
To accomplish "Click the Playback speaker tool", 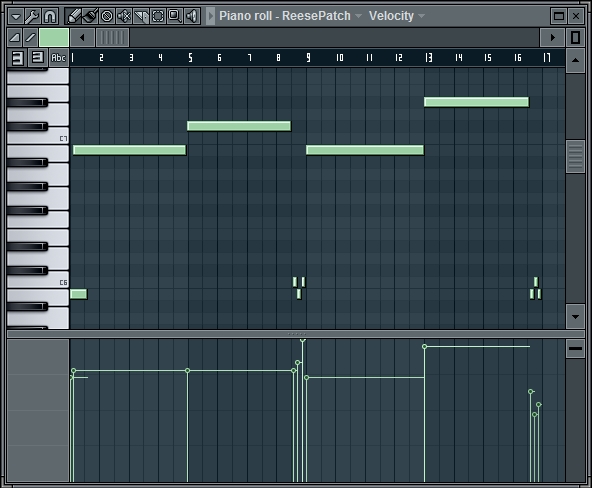I will (x=192, y=16).
